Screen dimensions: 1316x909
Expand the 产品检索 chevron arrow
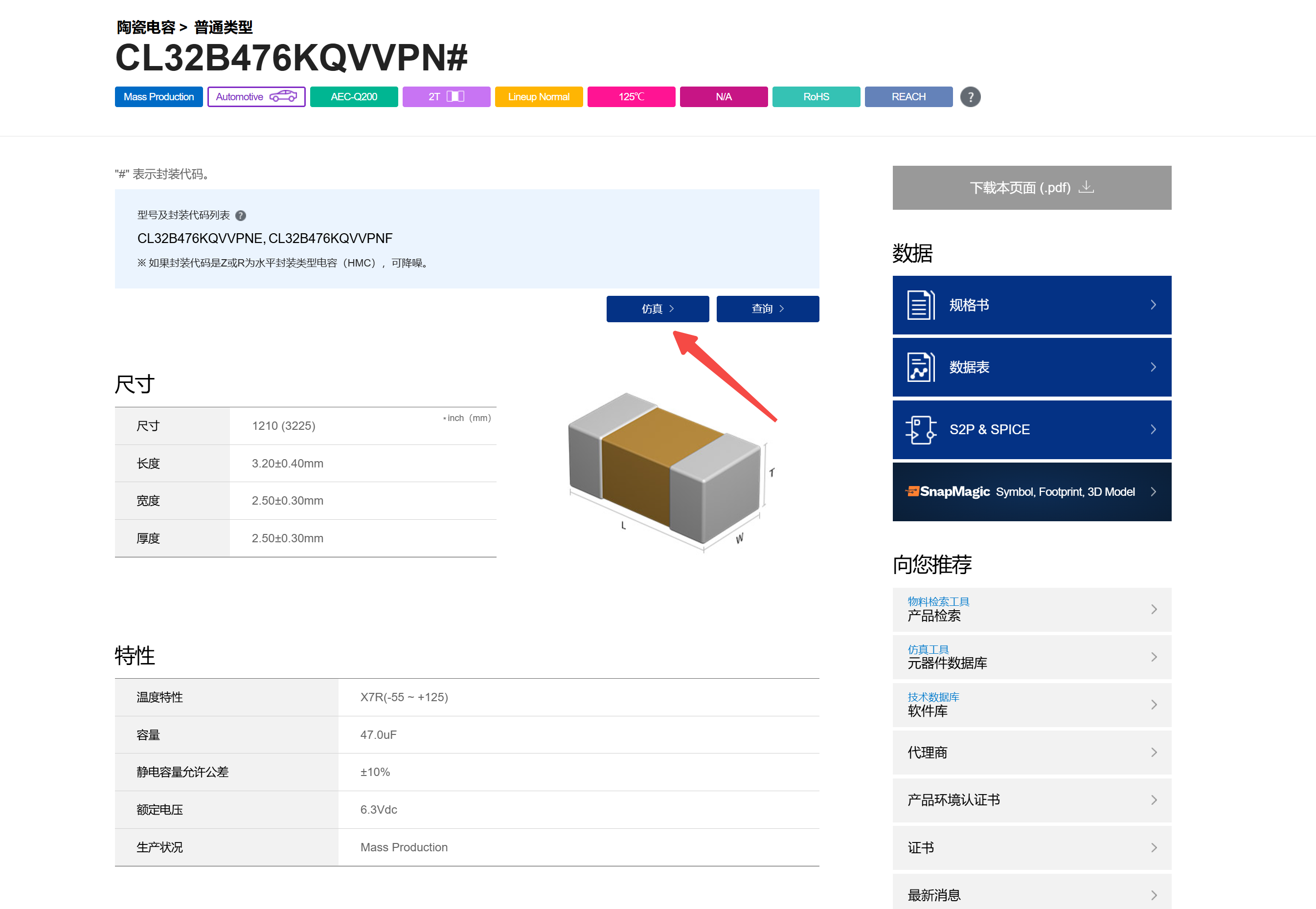coord(1153,609)
